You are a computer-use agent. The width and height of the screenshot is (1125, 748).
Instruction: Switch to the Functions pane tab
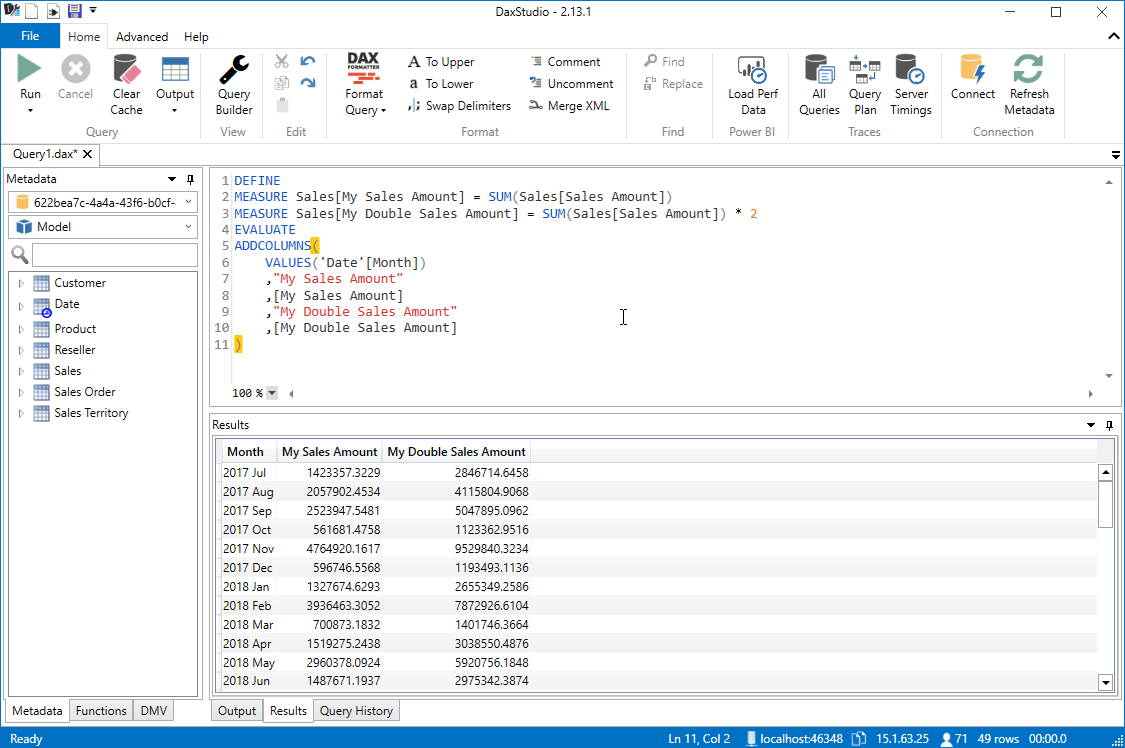pos(101,711)
